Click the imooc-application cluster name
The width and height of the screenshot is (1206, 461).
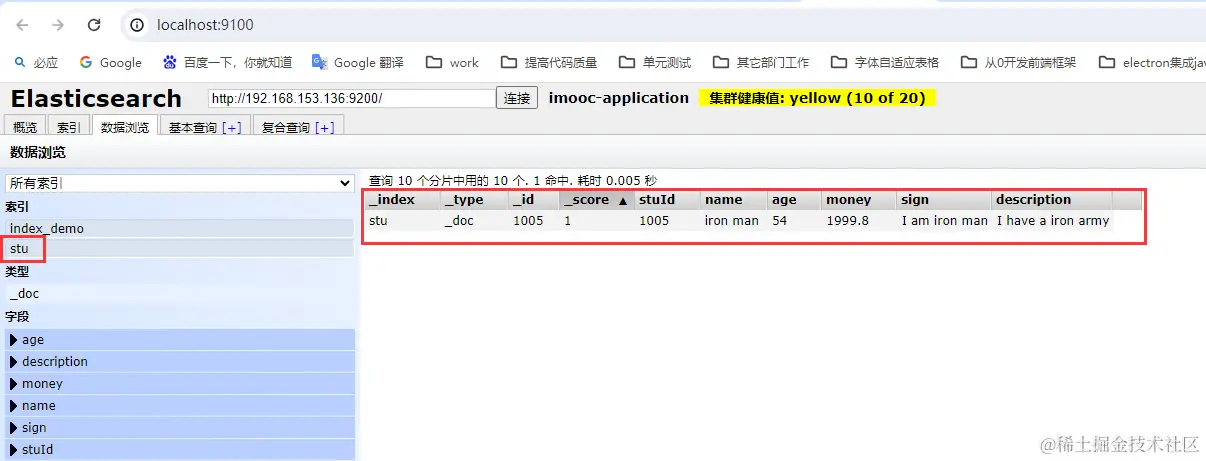pyautogui.click(x=619, y=98)
